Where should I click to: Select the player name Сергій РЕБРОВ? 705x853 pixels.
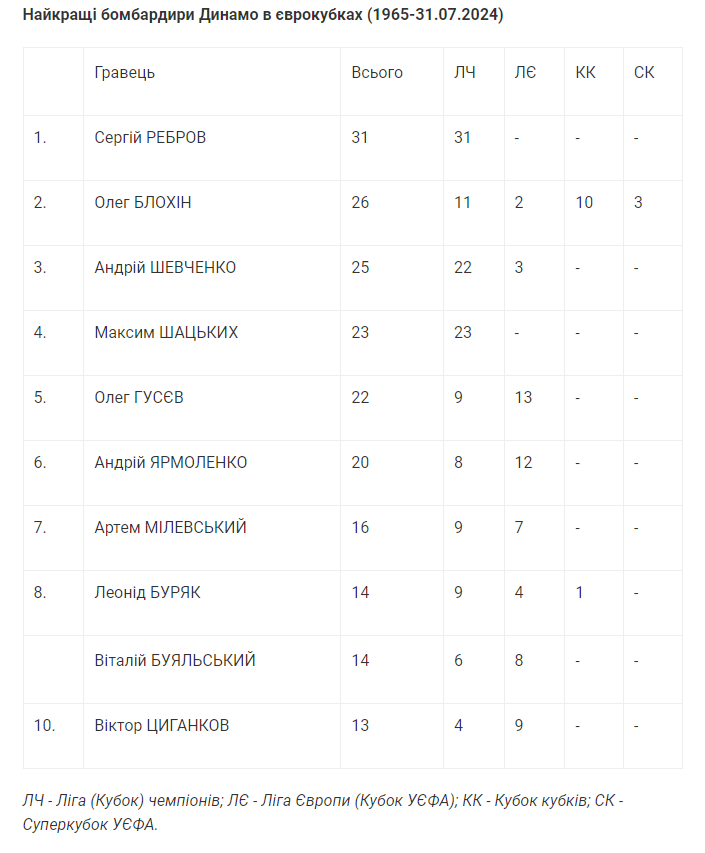coord(150,138)
